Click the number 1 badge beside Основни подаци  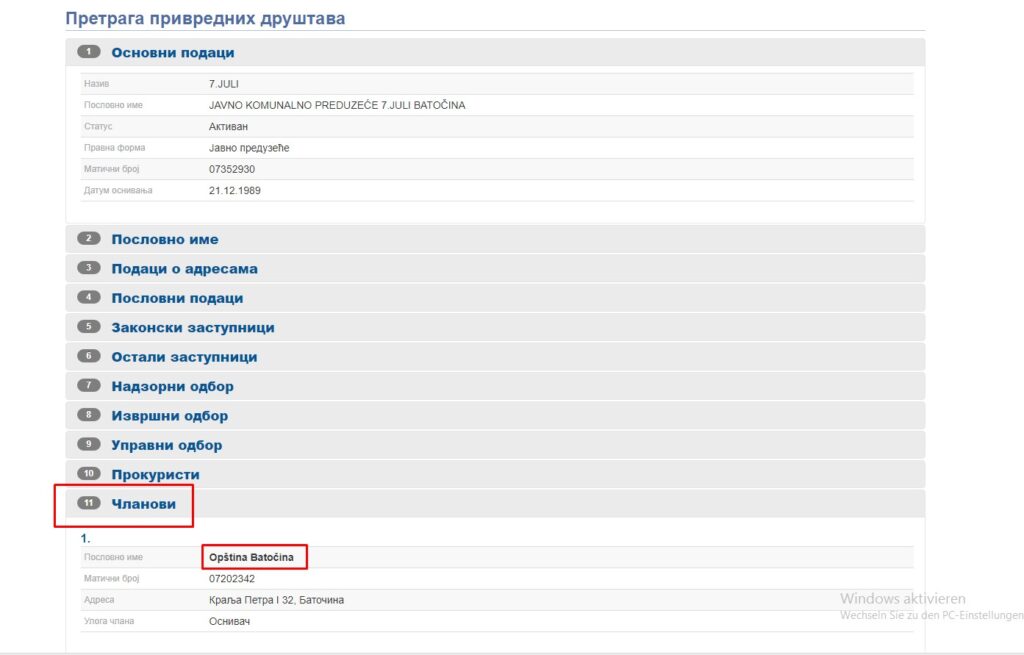[x=89, y=52]
